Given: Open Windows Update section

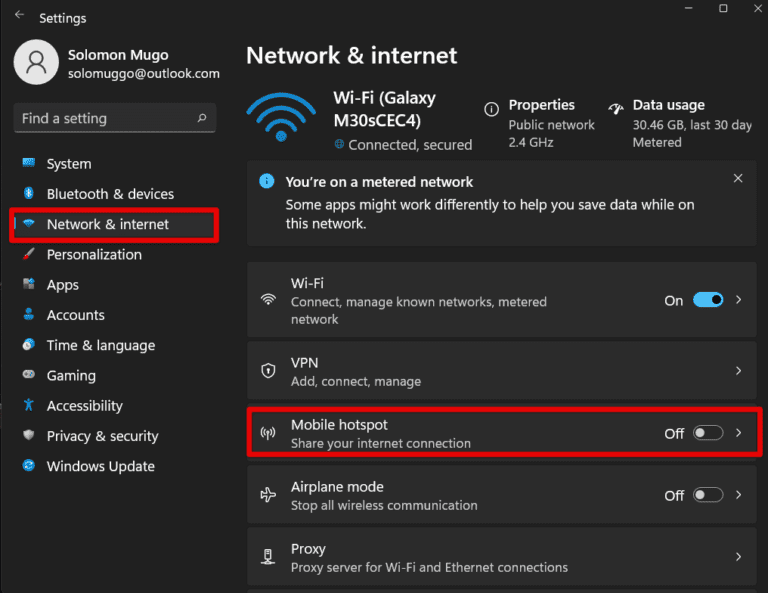Looking at the screenshot, I should point(100,466).
